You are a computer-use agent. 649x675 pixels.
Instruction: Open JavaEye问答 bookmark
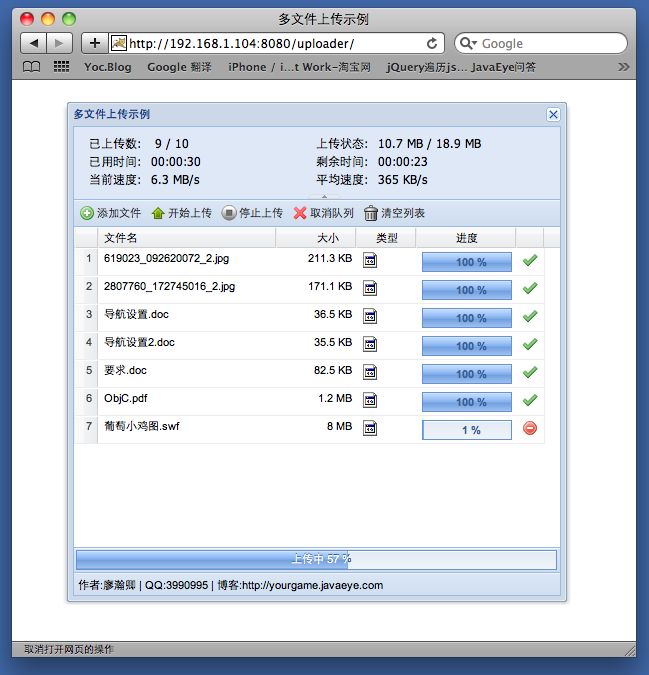[504, 67]
